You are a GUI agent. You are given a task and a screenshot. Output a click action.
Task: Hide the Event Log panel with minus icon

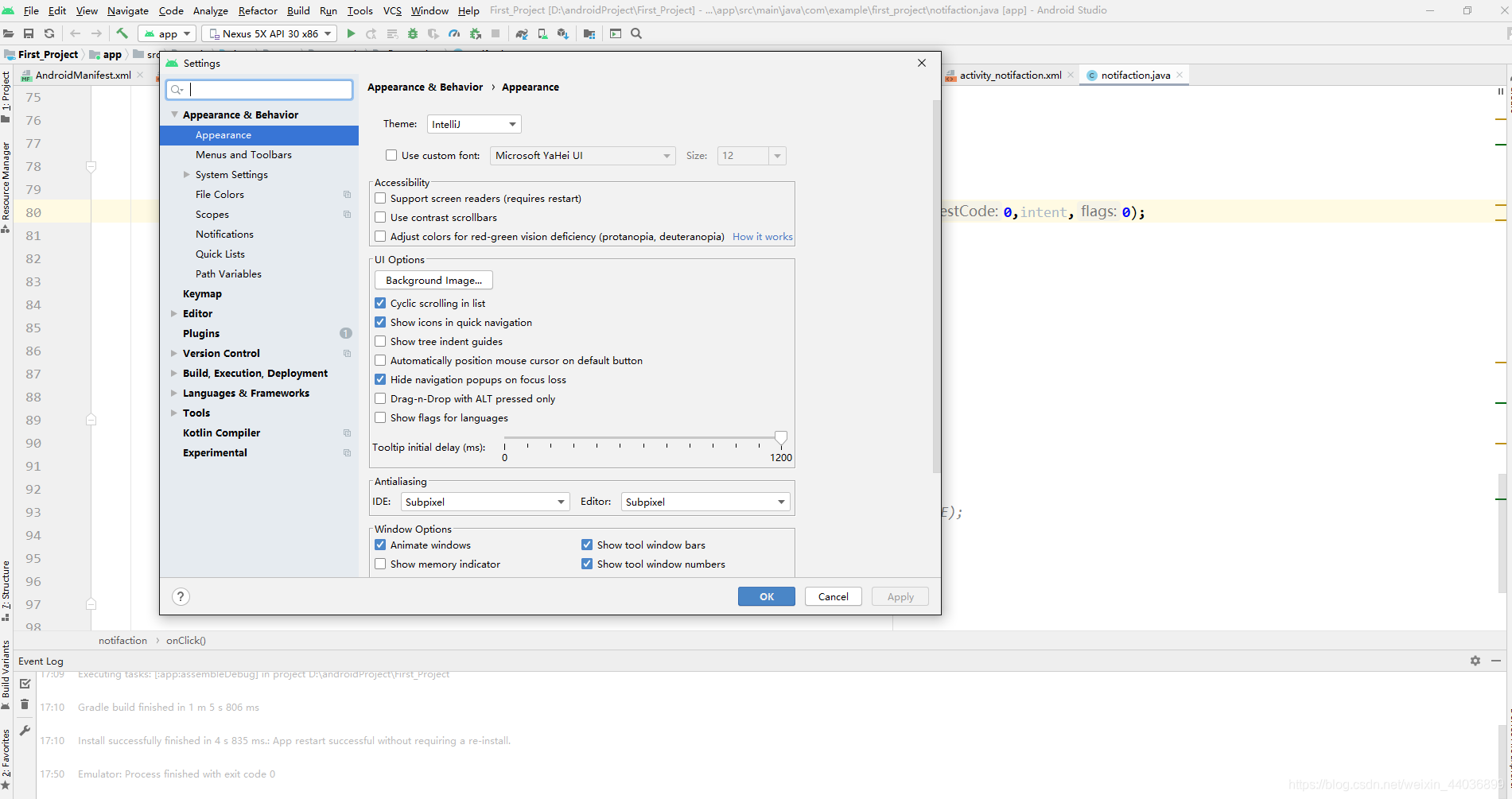[1496, 661]
